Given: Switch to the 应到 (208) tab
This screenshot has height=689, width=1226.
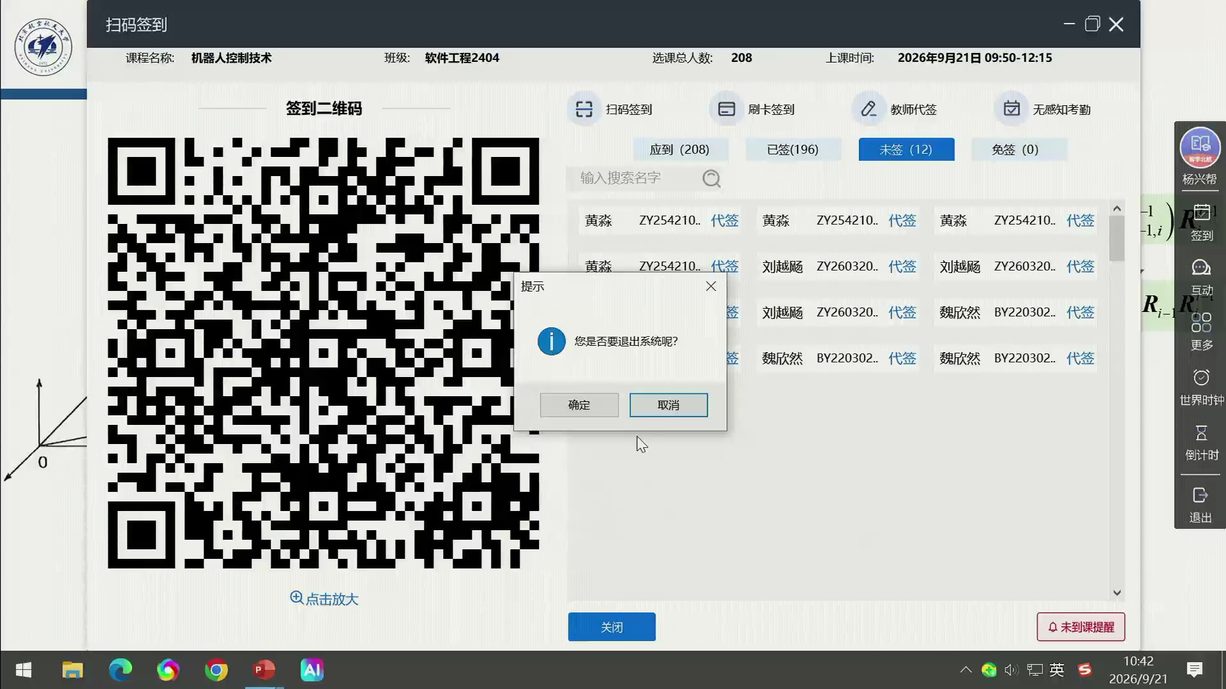Looking at the screenshot, I should [680, 149].
